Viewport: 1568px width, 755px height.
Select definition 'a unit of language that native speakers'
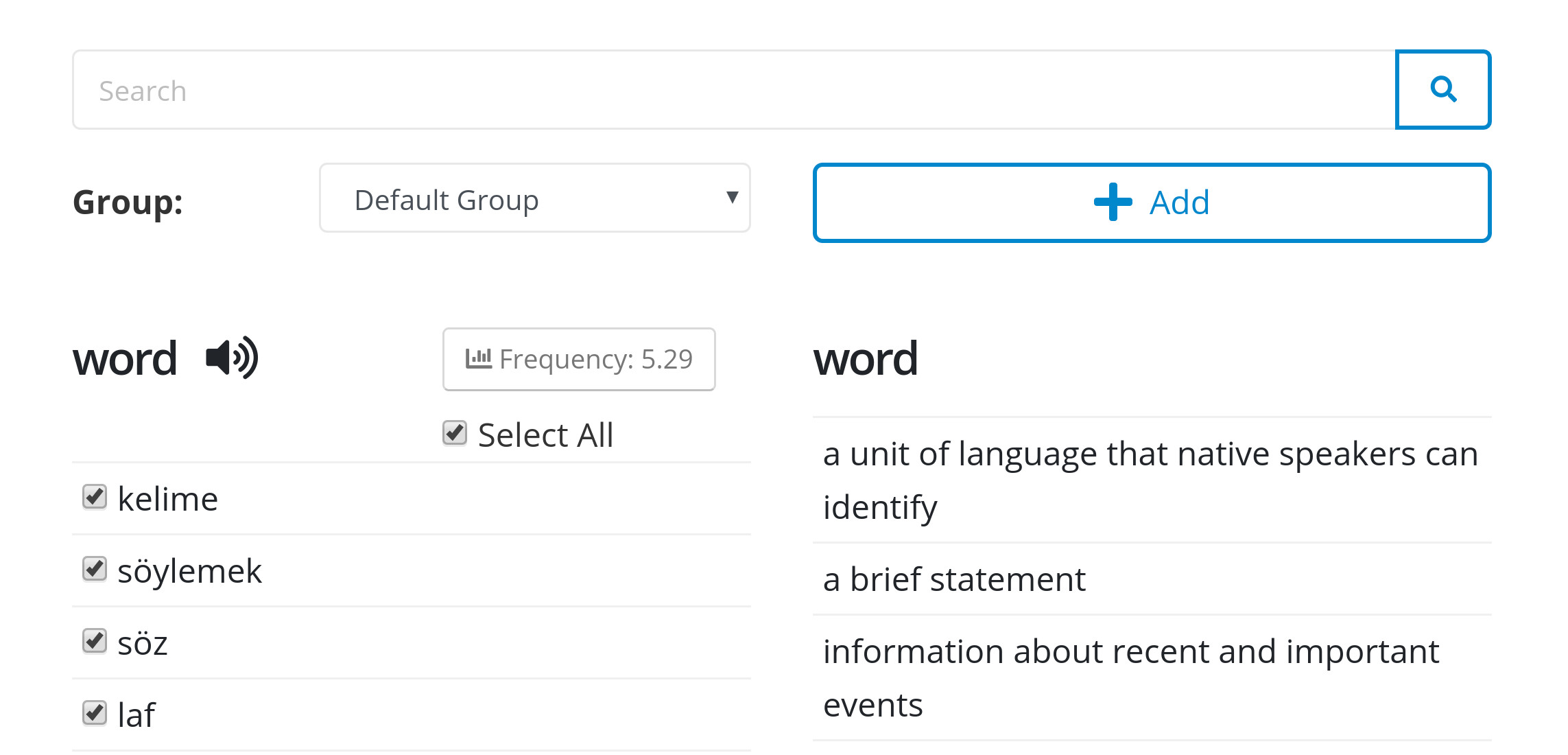1151,480
